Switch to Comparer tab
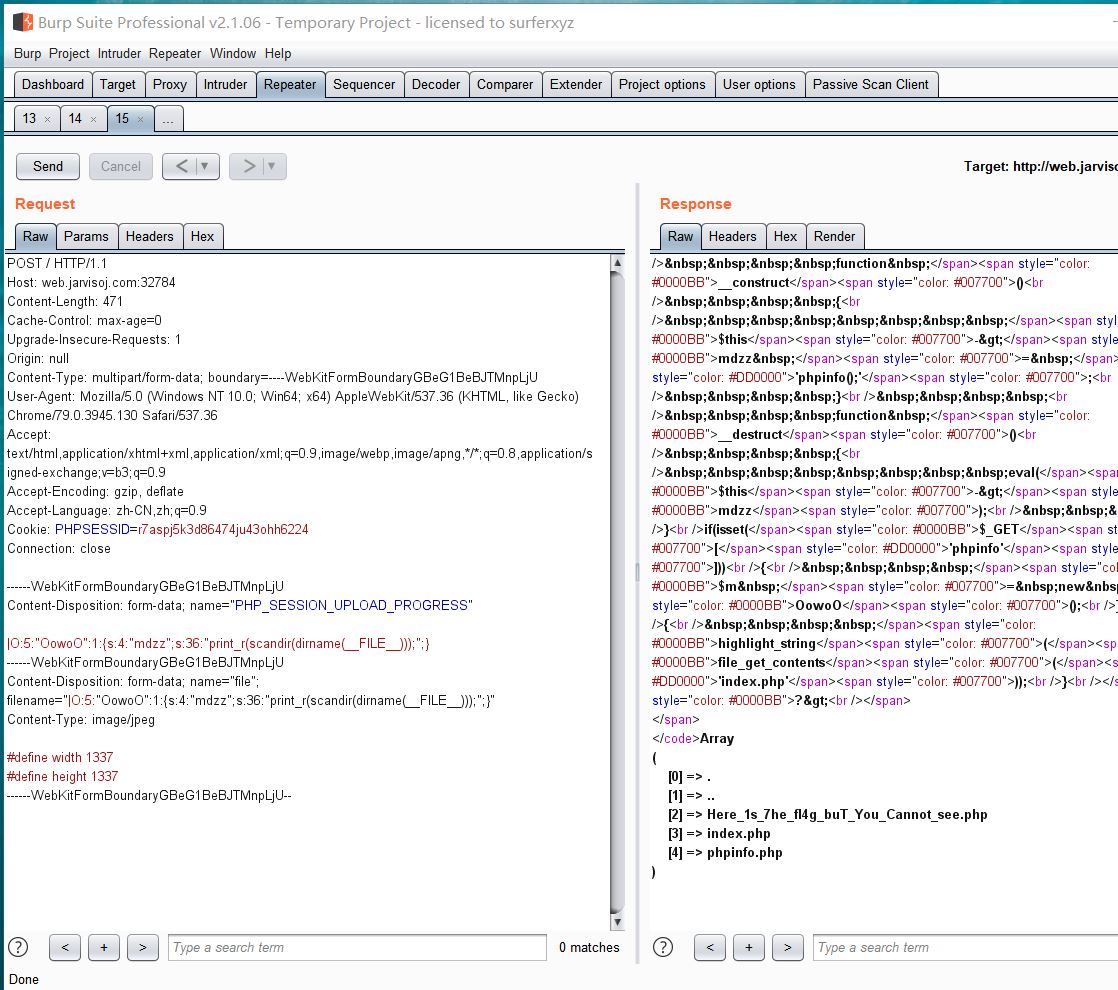Screen dimensions: 1118x990 pos(505,84)
